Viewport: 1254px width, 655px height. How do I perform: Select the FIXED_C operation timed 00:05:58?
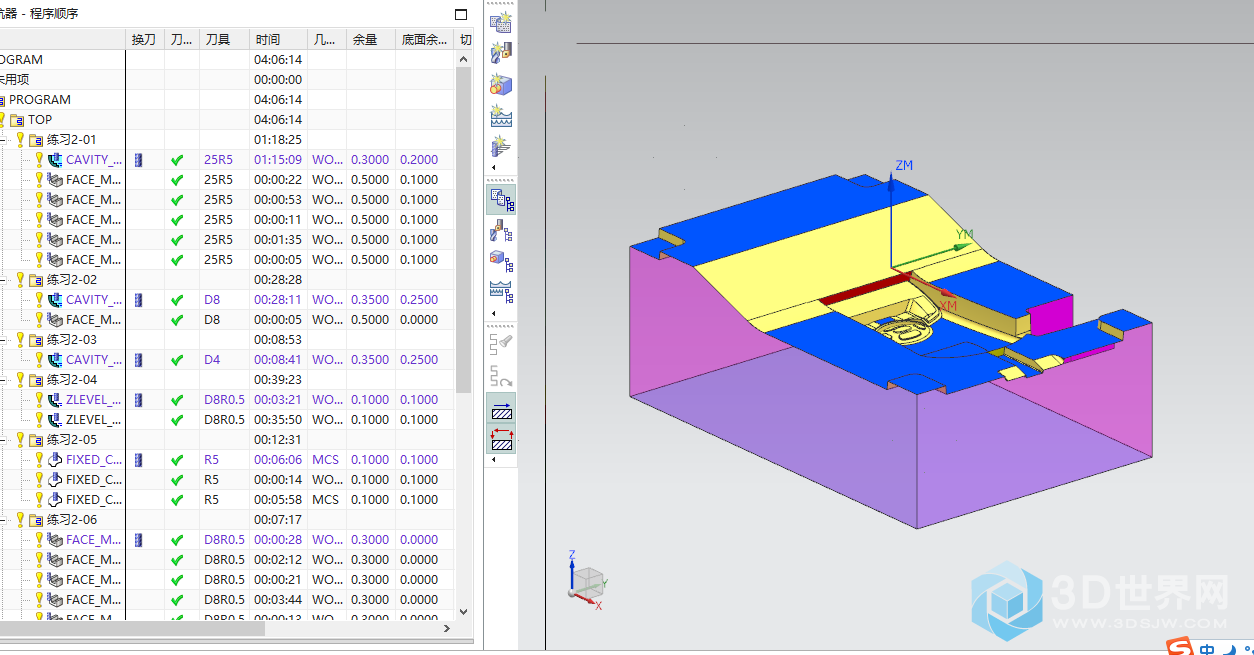click(94, 499)
